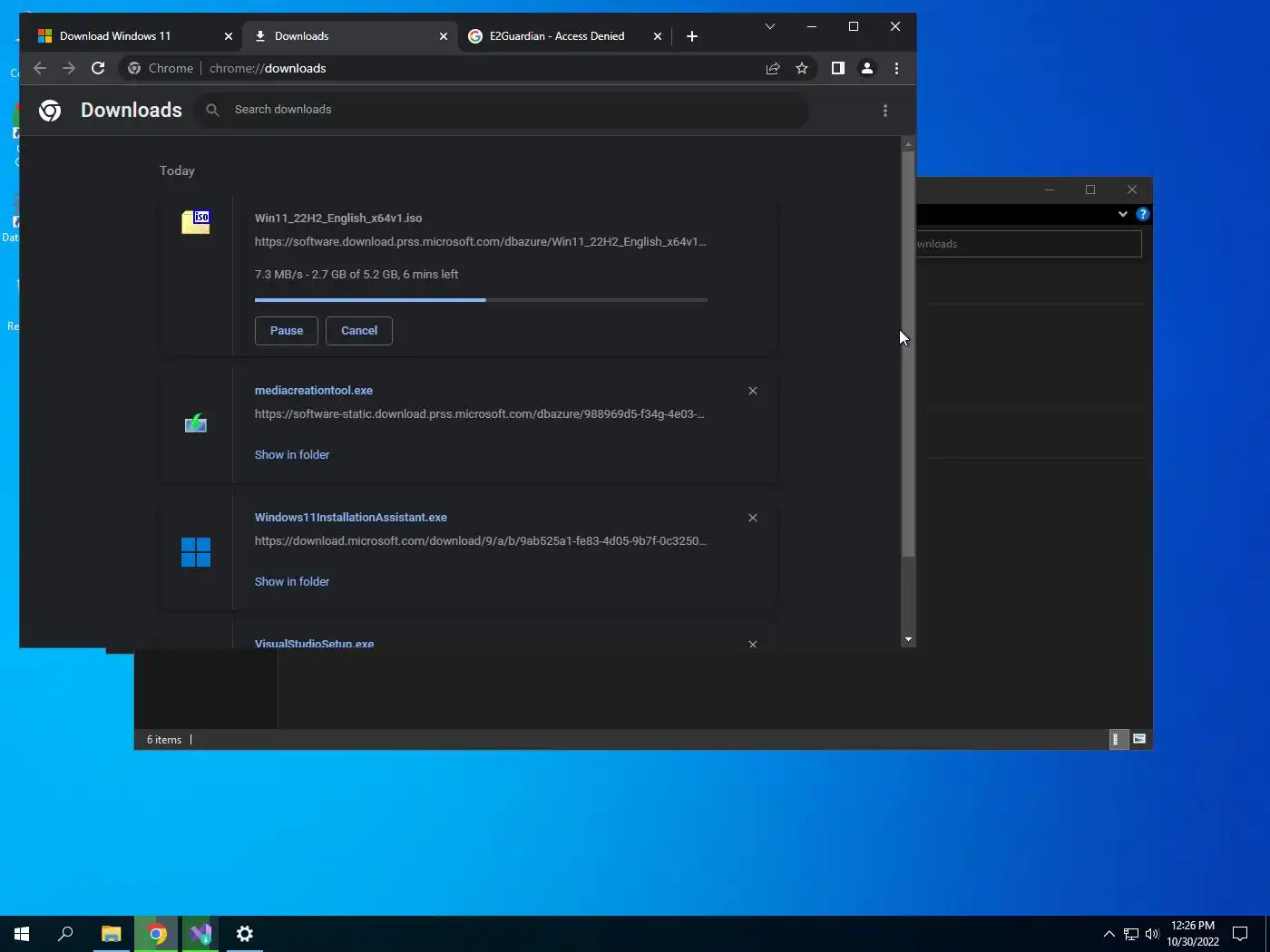The height and width of the screenshot is (952, 1270).
Task: Show Windows11InstallationAssistant.exe in folder
Action: coord(292,582)
